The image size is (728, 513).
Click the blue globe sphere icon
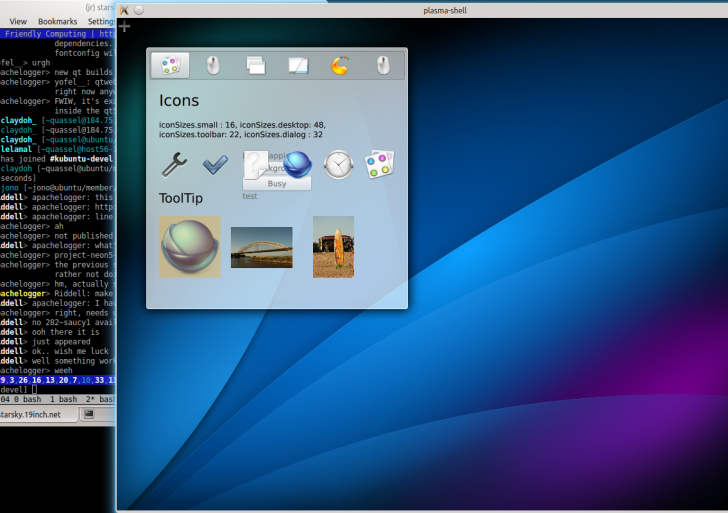pyautogui.click(x=298, y=164)
